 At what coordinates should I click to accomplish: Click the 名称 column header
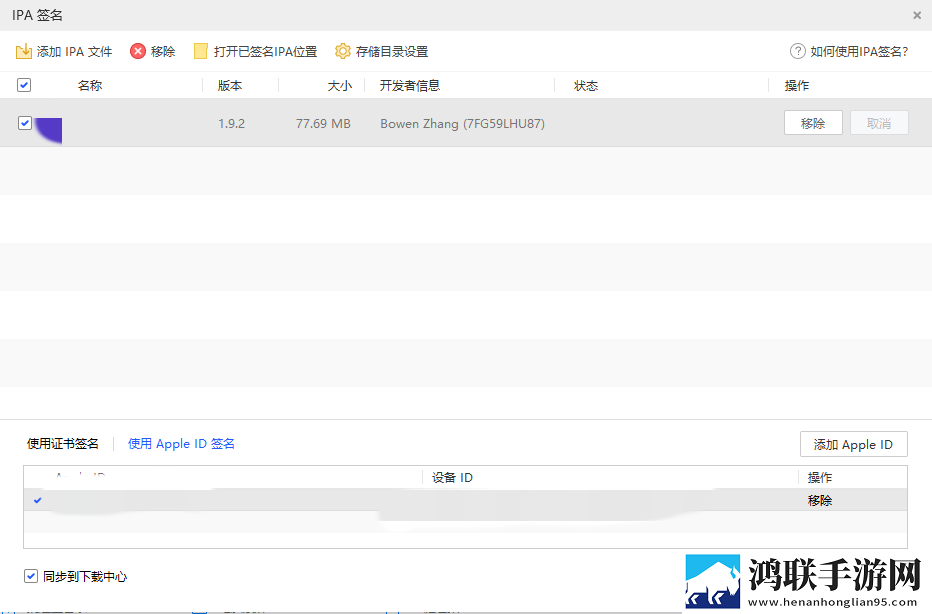[x=90, y=86]
